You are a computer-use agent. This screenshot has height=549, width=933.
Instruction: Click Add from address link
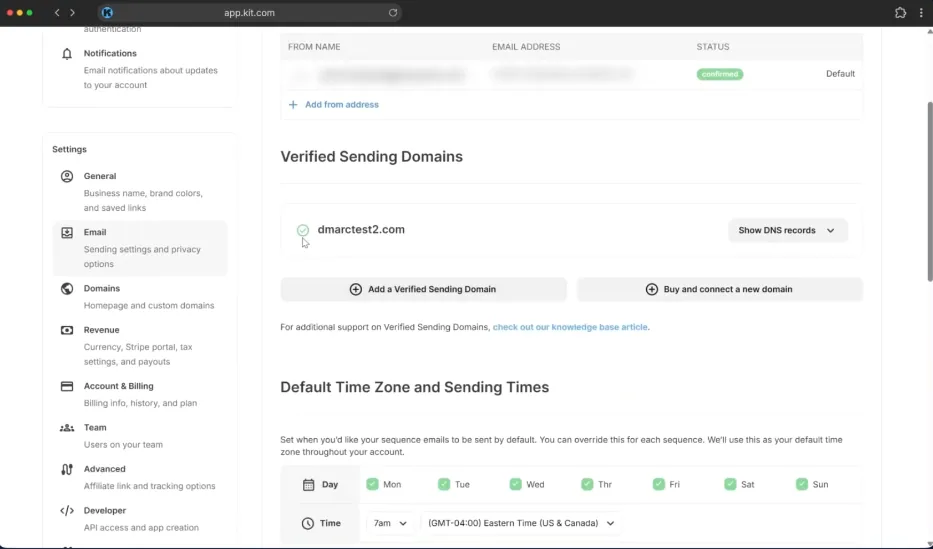tap(342, 105)
